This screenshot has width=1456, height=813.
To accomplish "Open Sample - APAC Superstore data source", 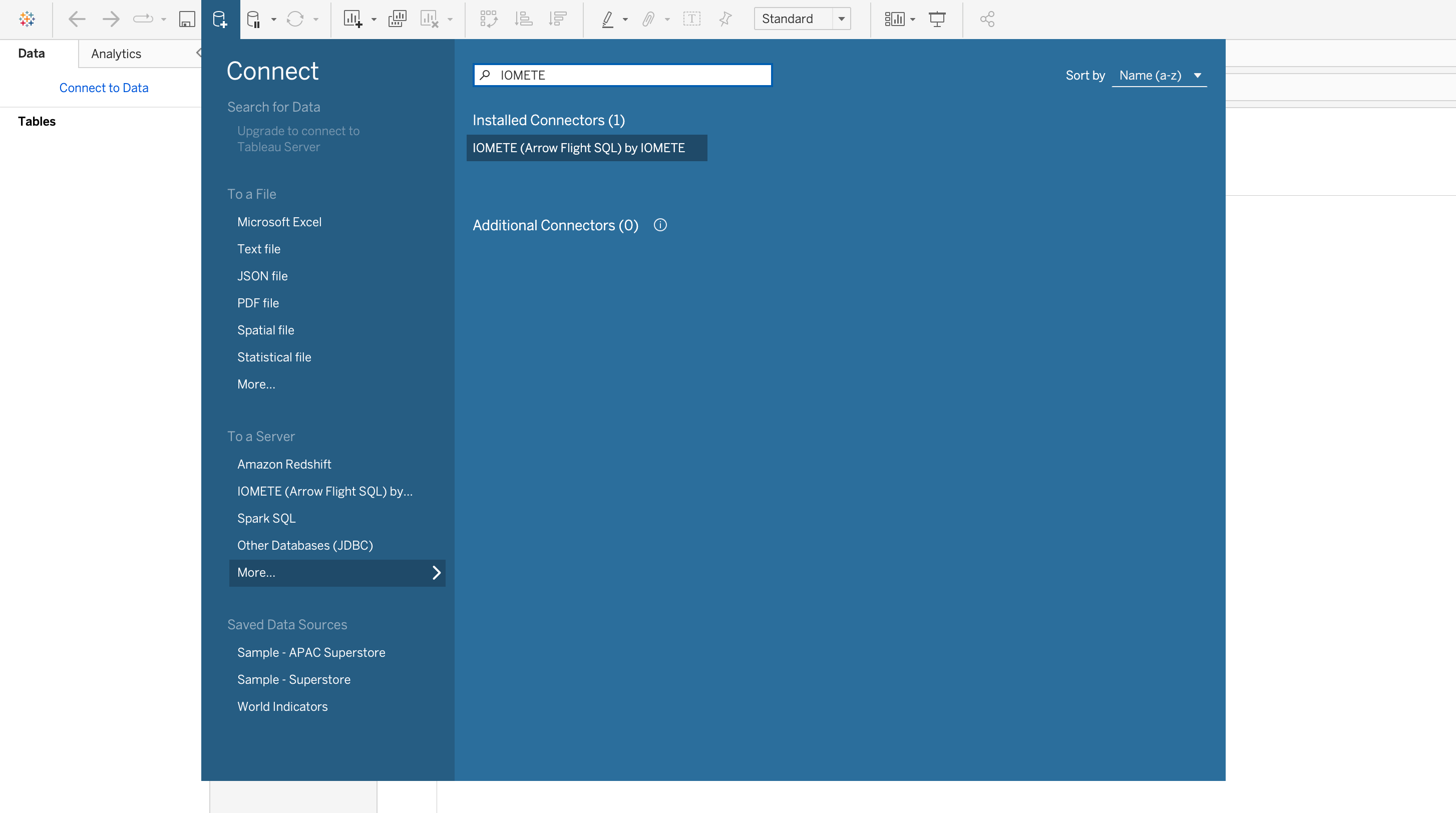I will point(311,652).
